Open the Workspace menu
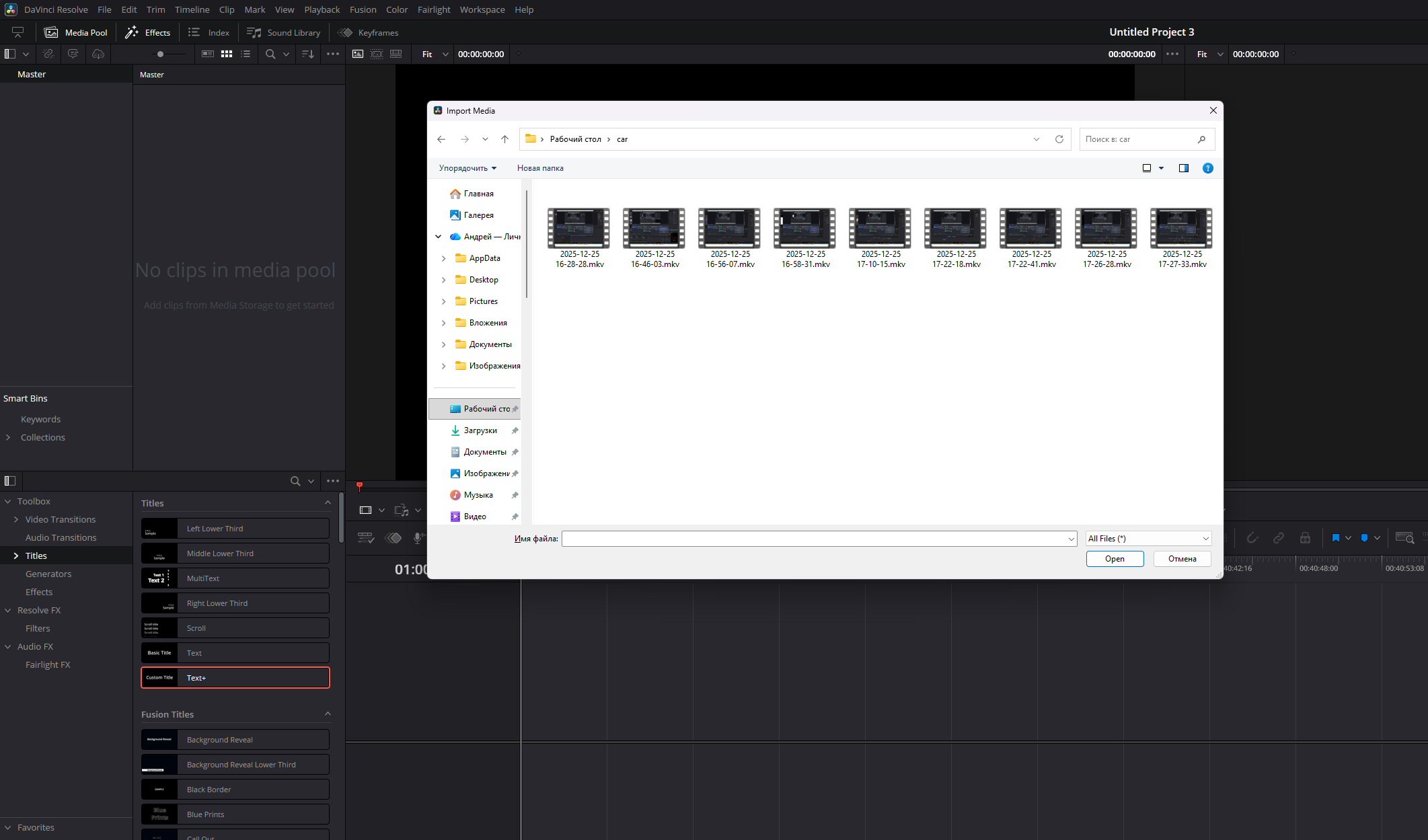 pyautogui.click(x=482, y=9)
